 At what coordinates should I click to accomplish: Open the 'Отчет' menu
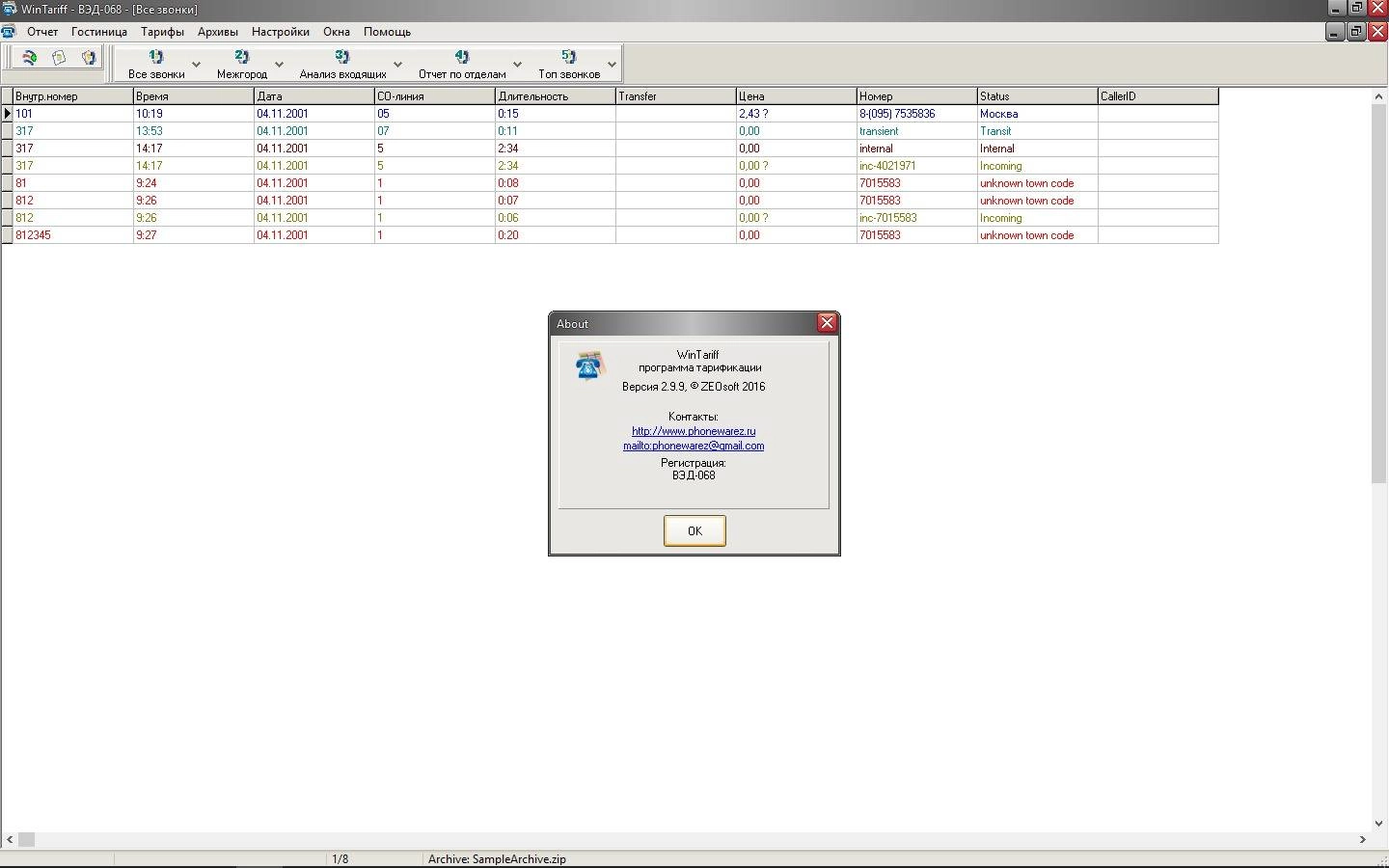(x=42, y=32)
